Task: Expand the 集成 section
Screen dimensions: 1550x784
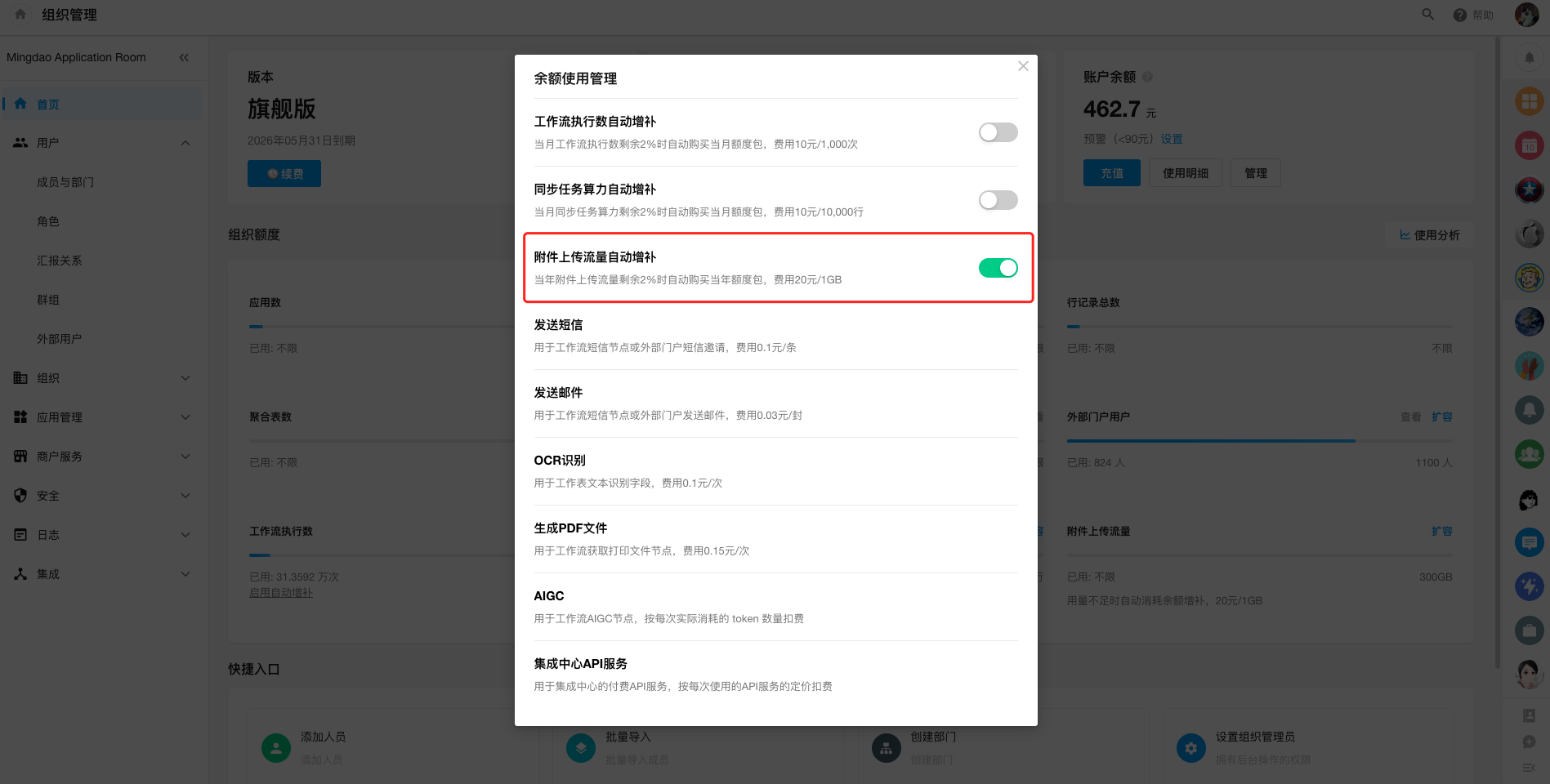Action: click(x=185, y=574)
